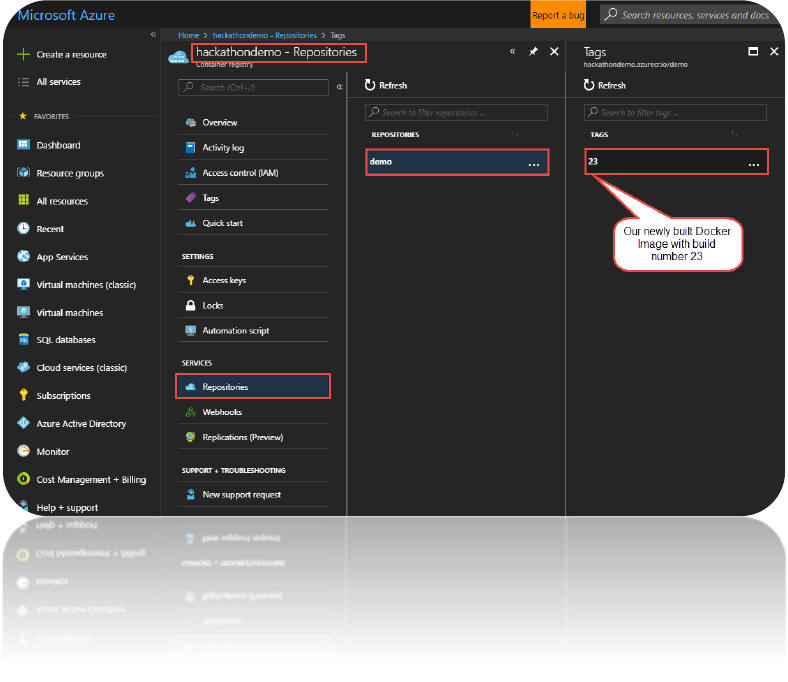Open the All resources grid icon
The image size is (788, 682).
(23, 200)
